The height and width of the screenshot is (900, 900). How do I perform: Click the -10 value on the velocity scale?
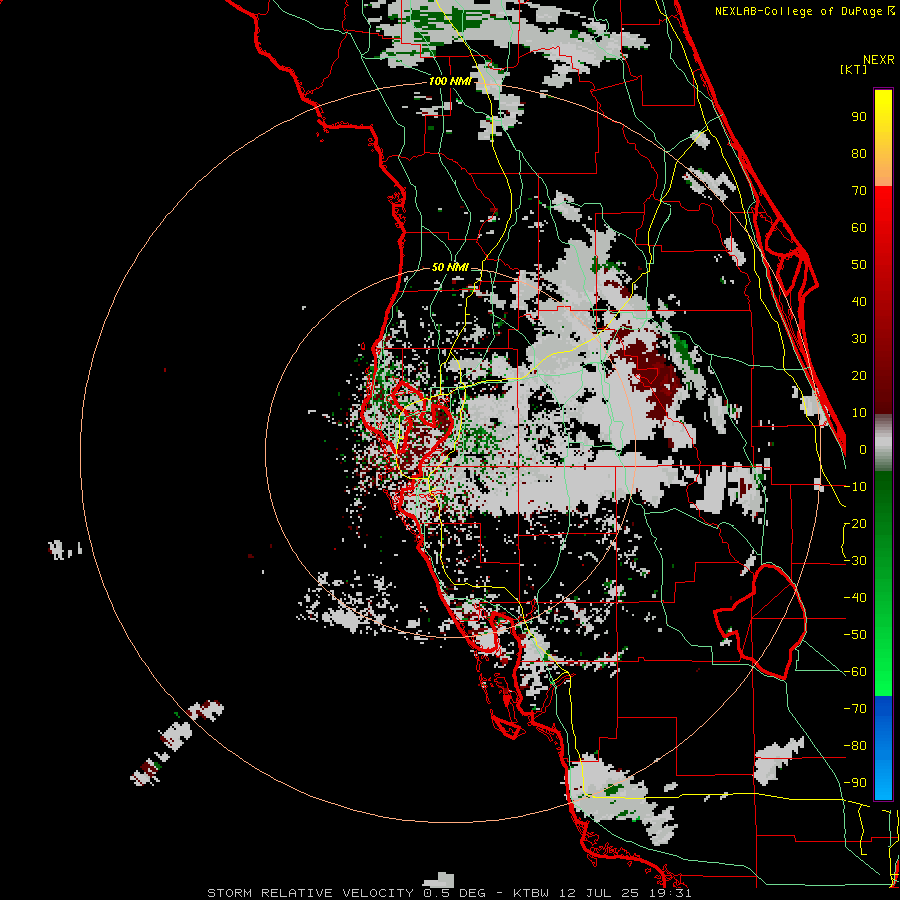point(855,487)
